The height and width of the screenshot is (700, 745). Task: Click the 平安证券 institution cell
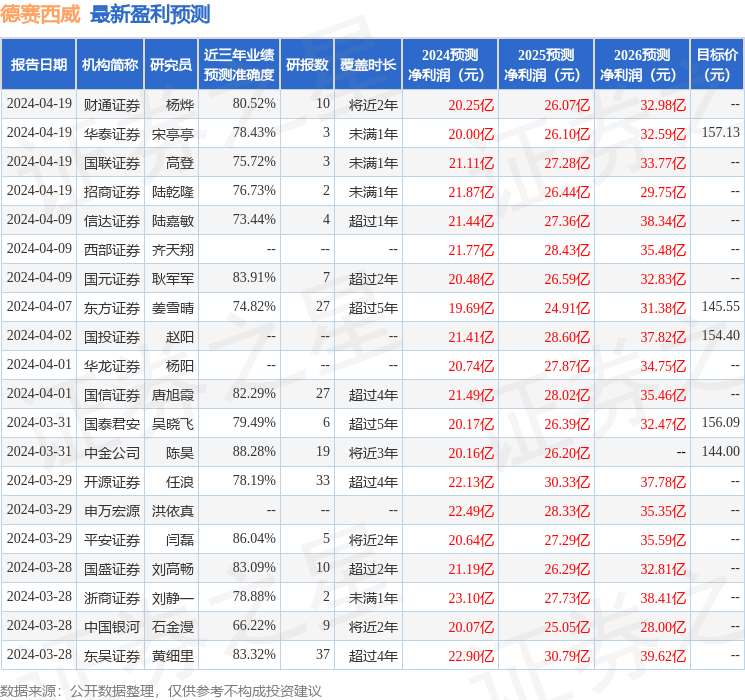pyautogui.click(x=112, y=540)
